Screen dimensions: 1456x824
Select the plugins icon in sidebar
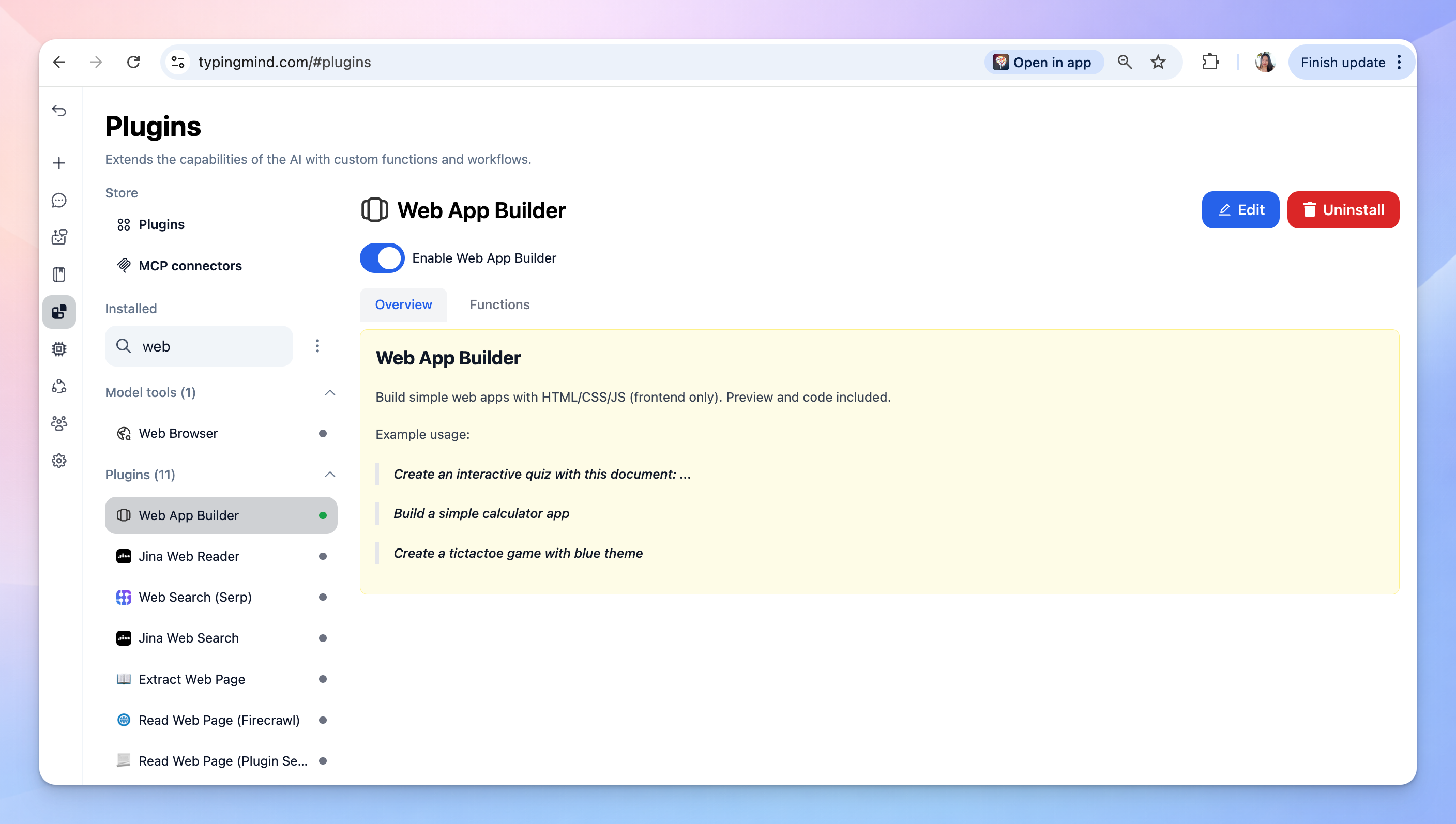(59, 312)
